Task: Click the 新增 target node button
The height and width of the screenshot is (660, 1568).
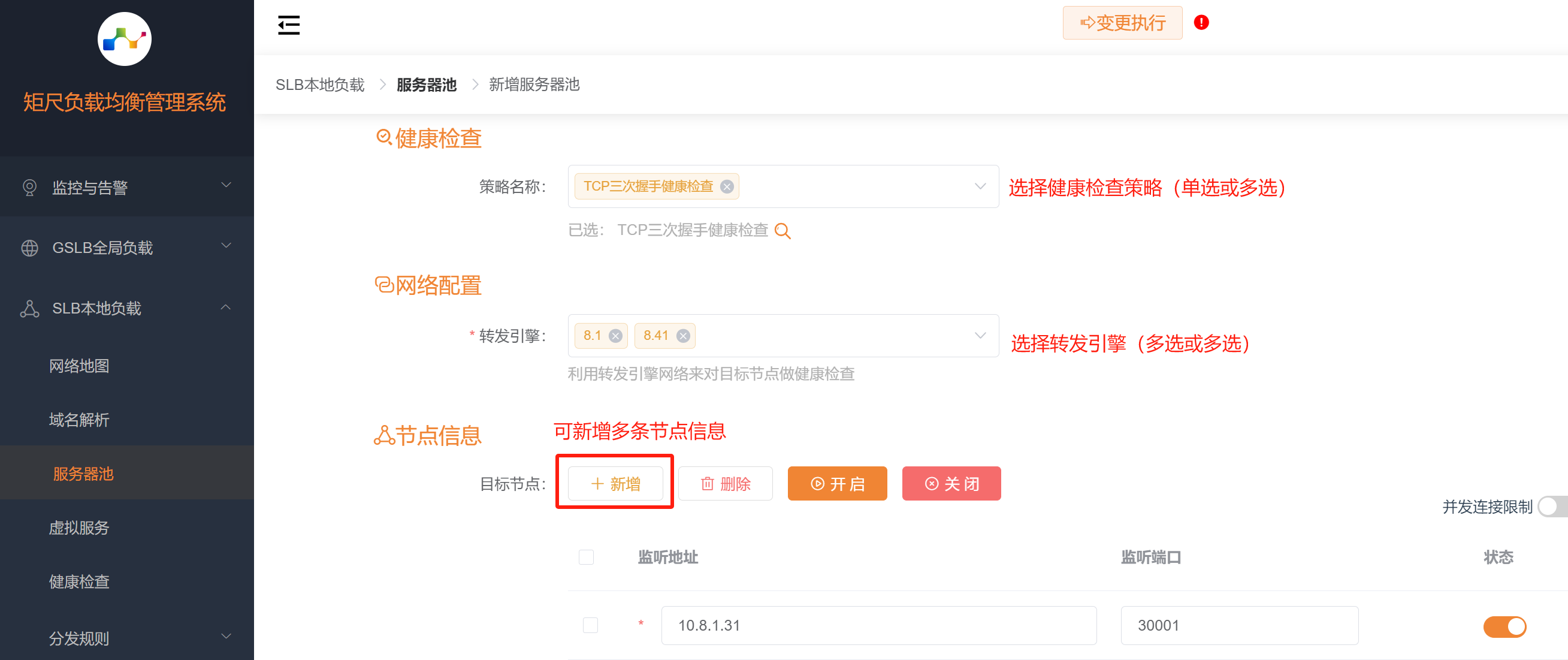Action: tap(615, 484)
